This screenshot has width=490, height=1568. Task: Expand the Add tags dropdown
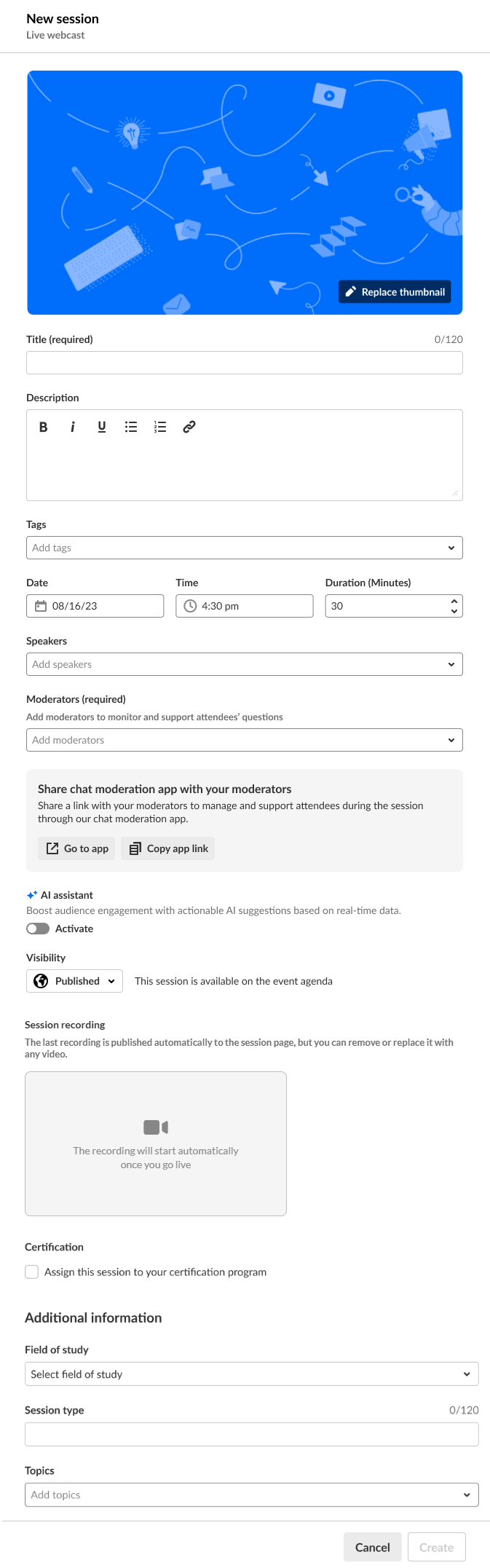[245, 548]
